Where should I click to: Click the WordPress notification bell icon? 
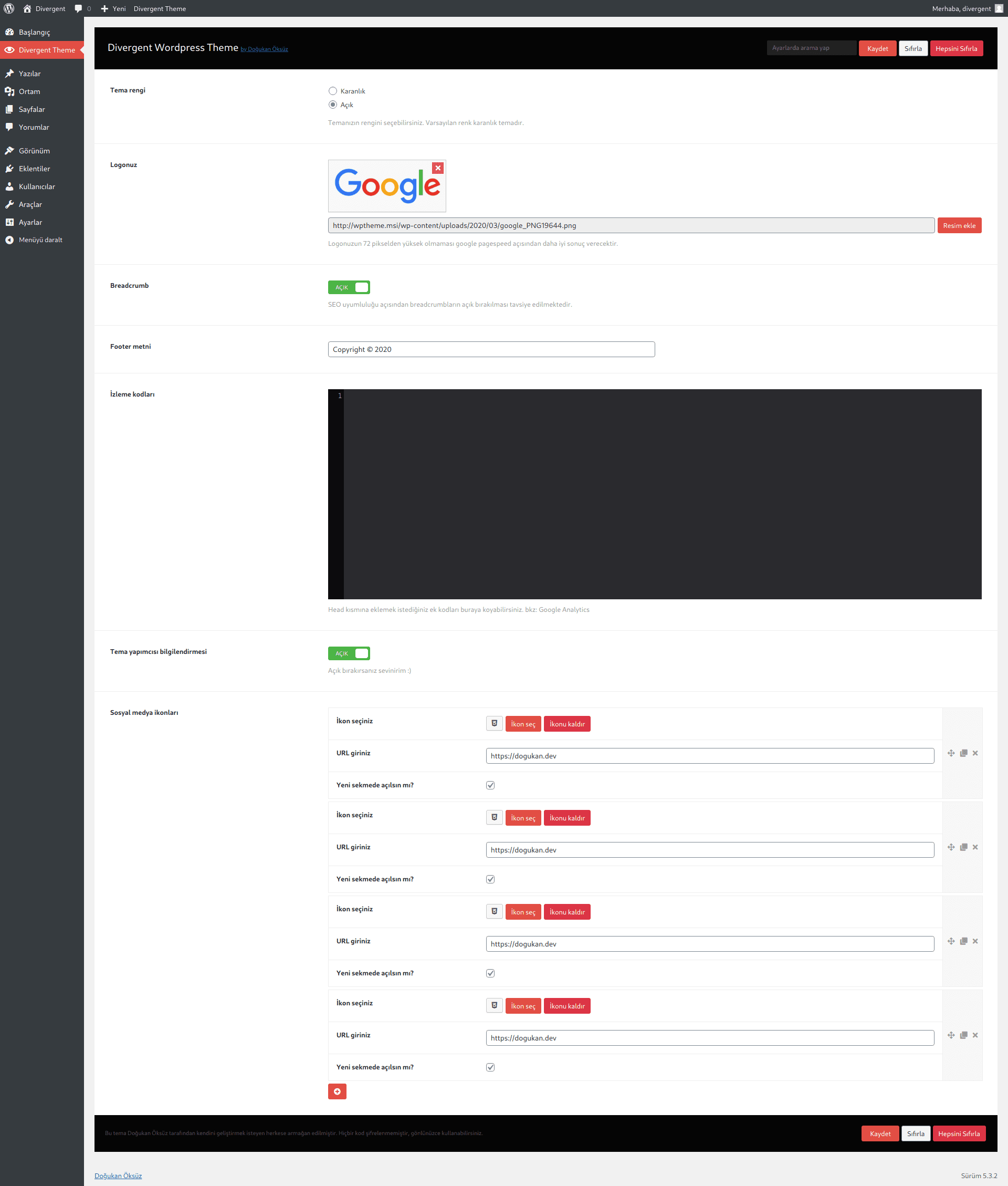78,8
